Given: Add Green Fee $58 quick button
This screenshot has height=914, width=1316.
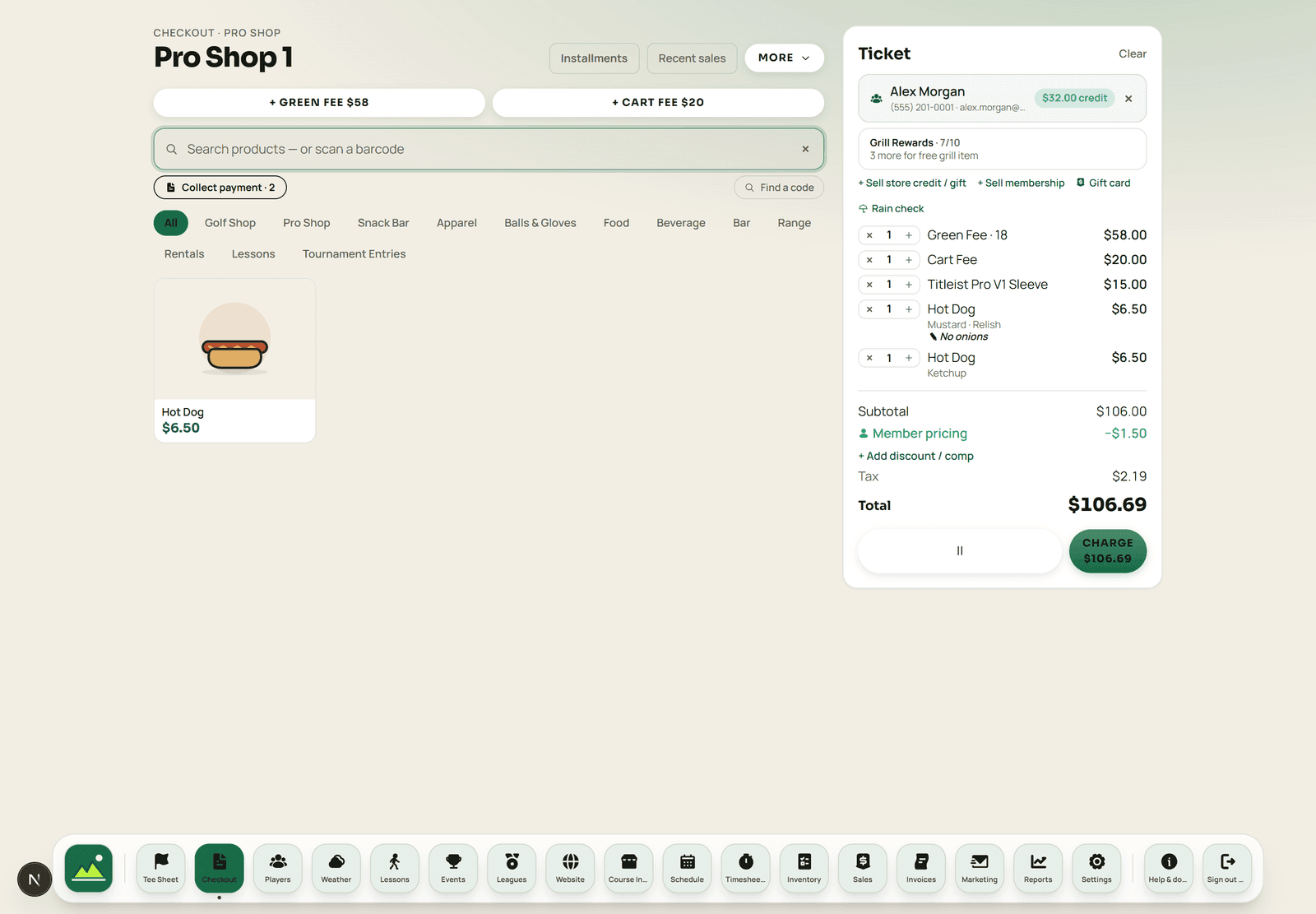Looking at the screenshot, I should [319, 102].
